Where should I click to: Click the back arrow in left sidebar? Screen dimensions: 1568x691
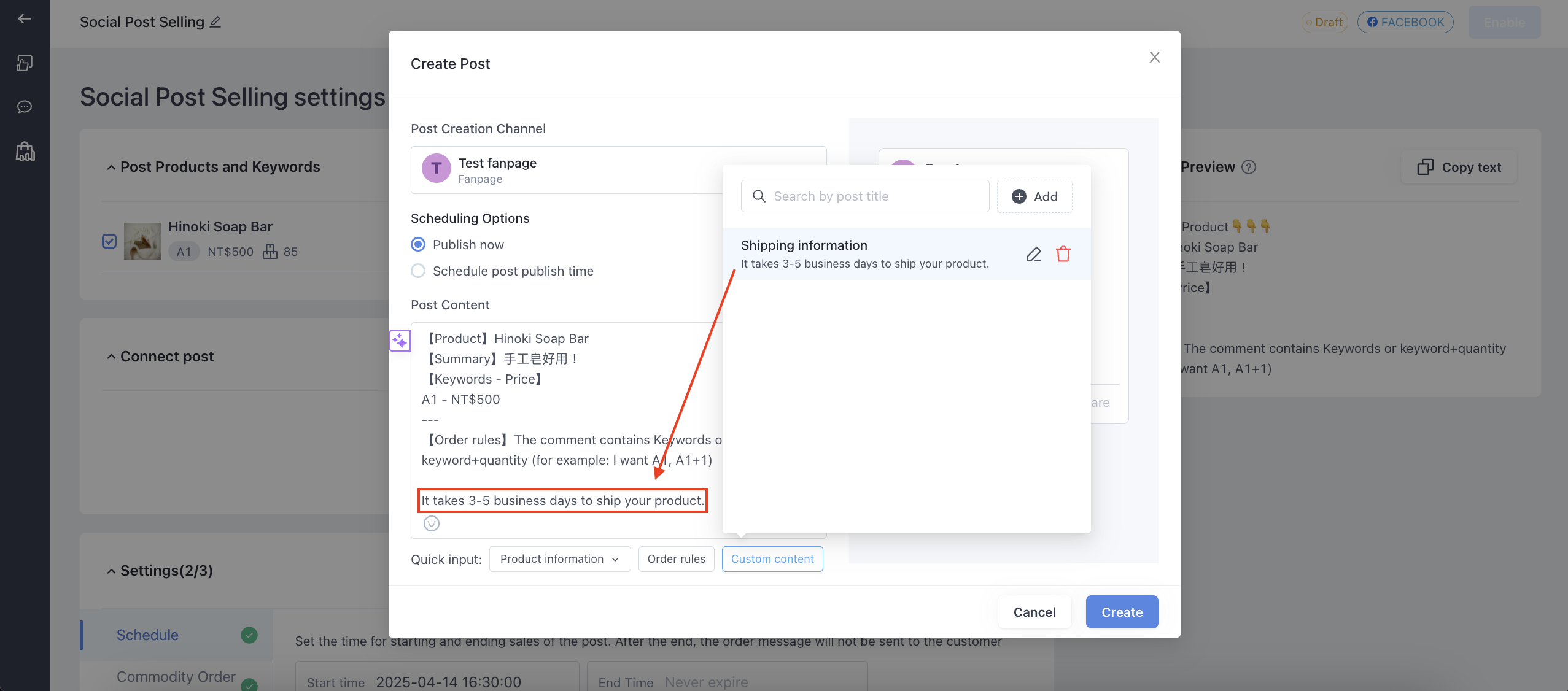tap(25, 19)
